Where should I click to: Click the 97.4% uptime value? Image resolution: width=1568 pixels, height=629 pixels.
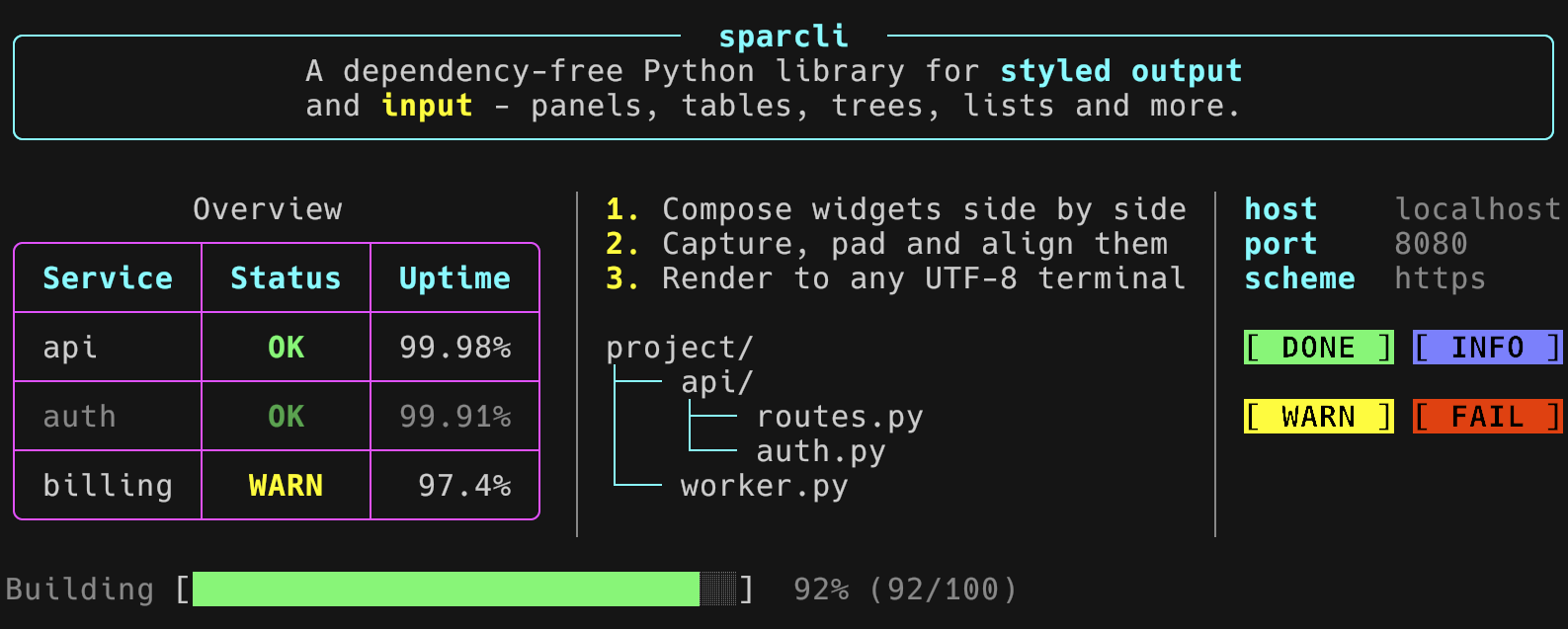tap(464, 486)
